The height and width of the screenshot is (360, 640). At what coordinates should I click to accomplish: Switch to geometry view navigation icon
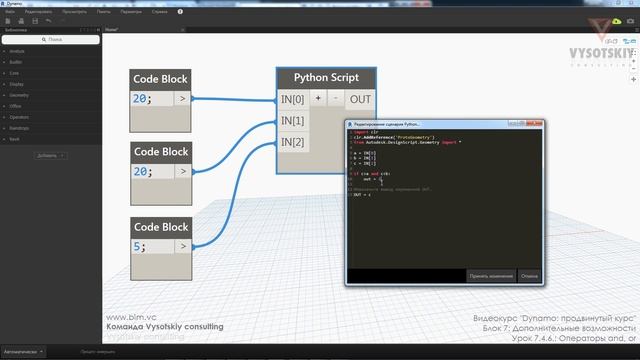(x=612, y=41)
